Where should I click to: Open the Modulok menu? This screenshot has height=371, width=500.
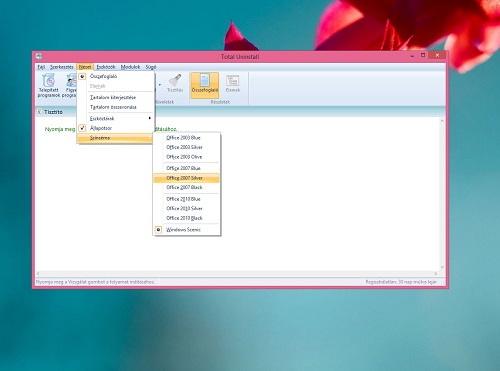130,67
